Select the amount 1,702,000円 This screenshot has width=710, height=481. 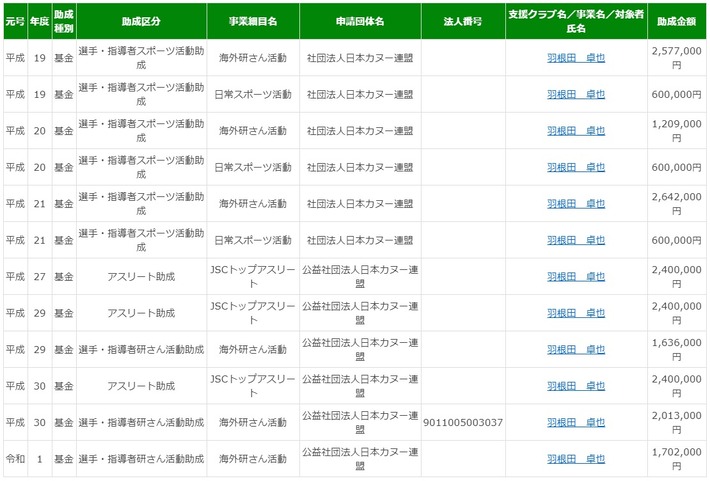(x=676, y=459)
